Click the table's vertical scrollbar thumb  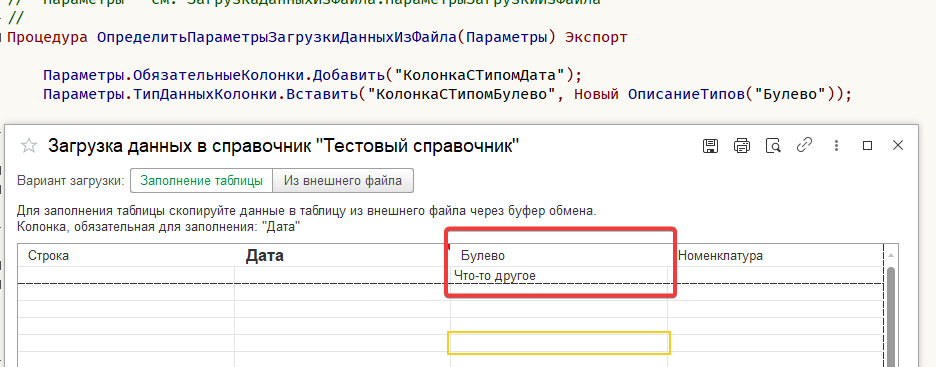(890, 316)
